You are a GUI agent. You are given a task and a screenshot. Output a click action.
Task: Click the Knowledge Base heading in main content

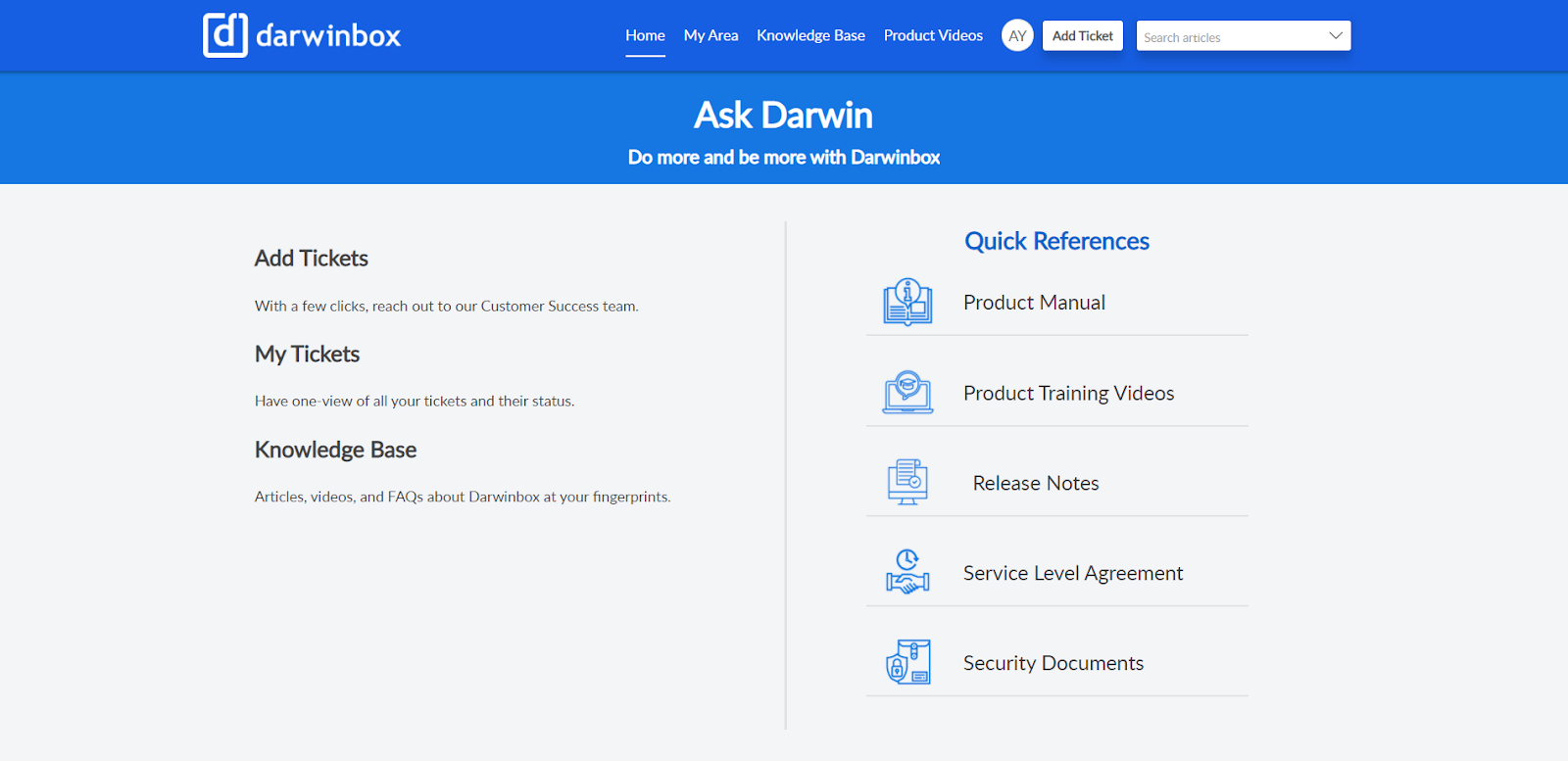335,450
